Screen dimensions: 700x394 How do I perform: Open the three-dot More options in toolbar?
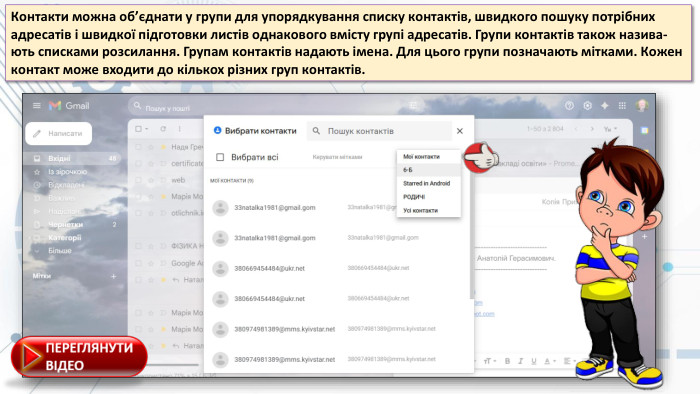(x=179, y=129)
